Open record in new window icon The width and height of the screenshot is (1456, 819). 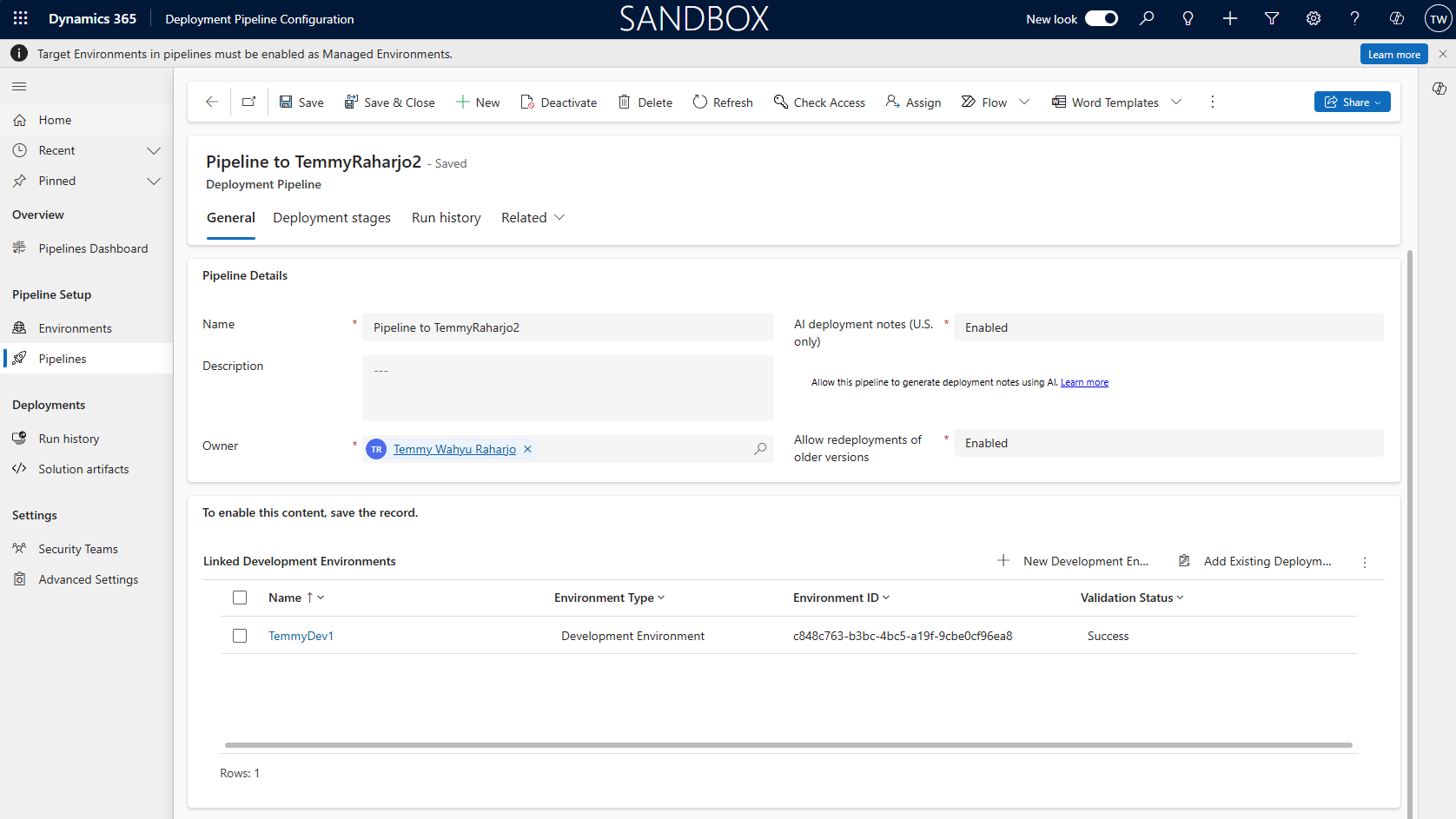[x=249, y=102]
